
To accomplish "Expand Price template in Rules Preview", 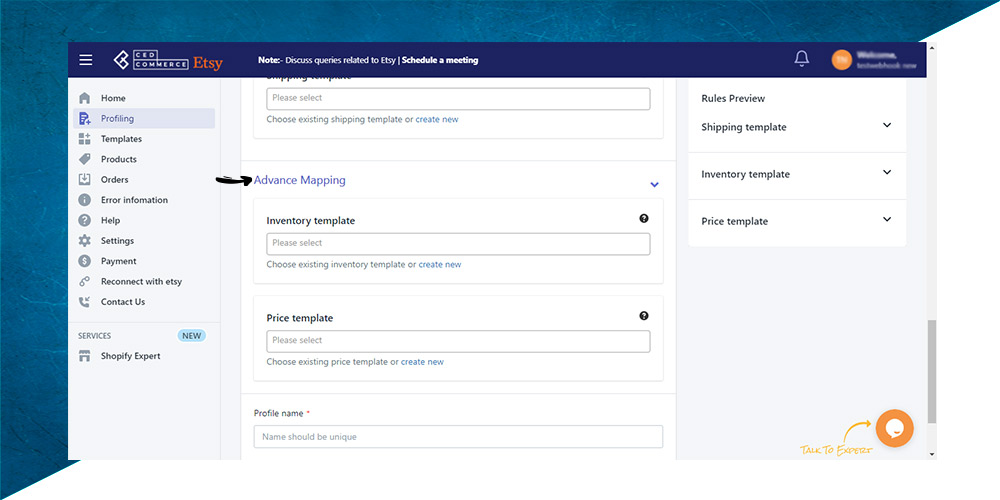I will pyautogui.click(x=886, y=219).
